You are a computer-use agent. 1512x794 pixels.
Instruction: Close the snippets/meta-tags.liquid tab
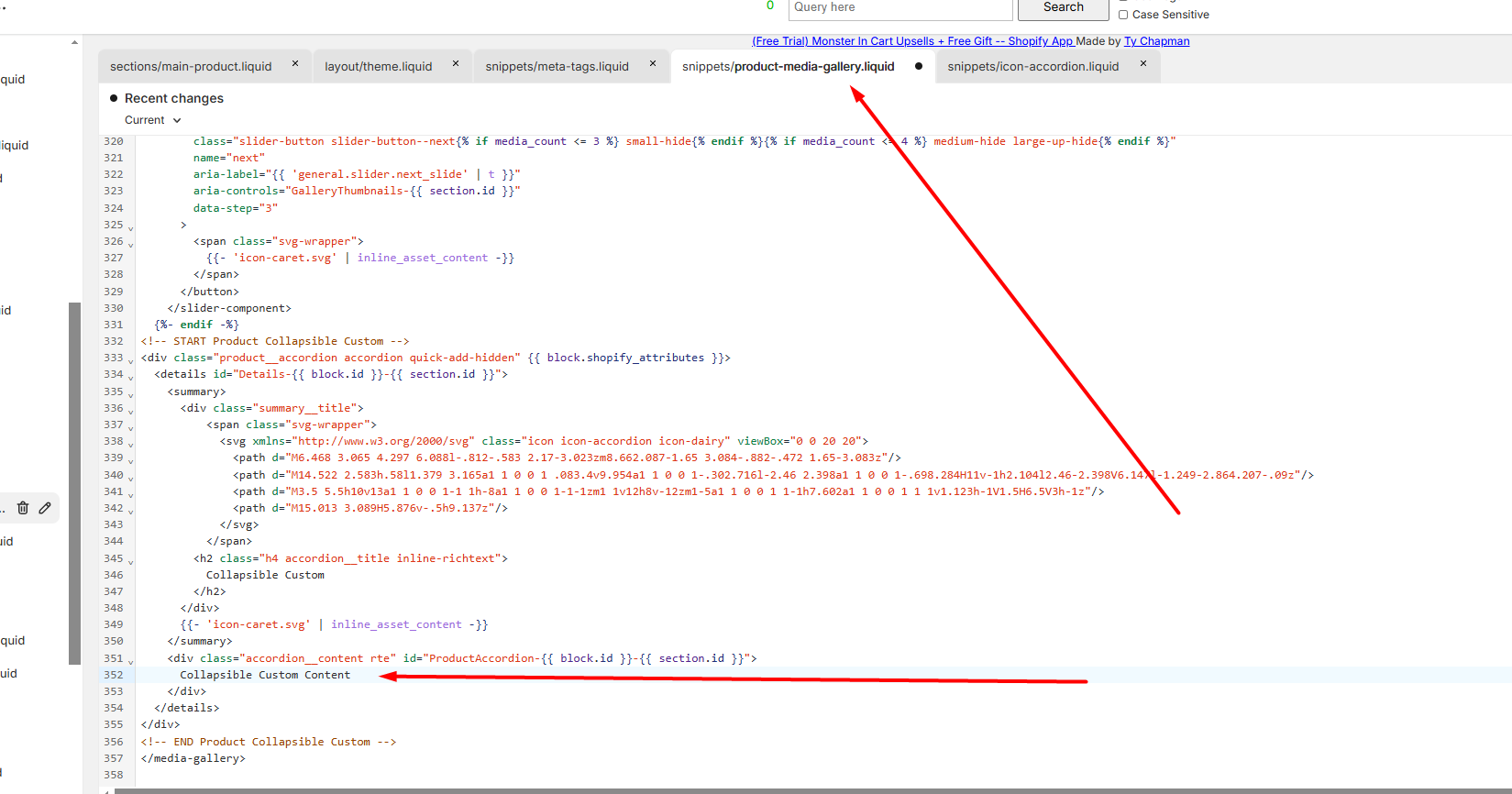tap(653, 63)
